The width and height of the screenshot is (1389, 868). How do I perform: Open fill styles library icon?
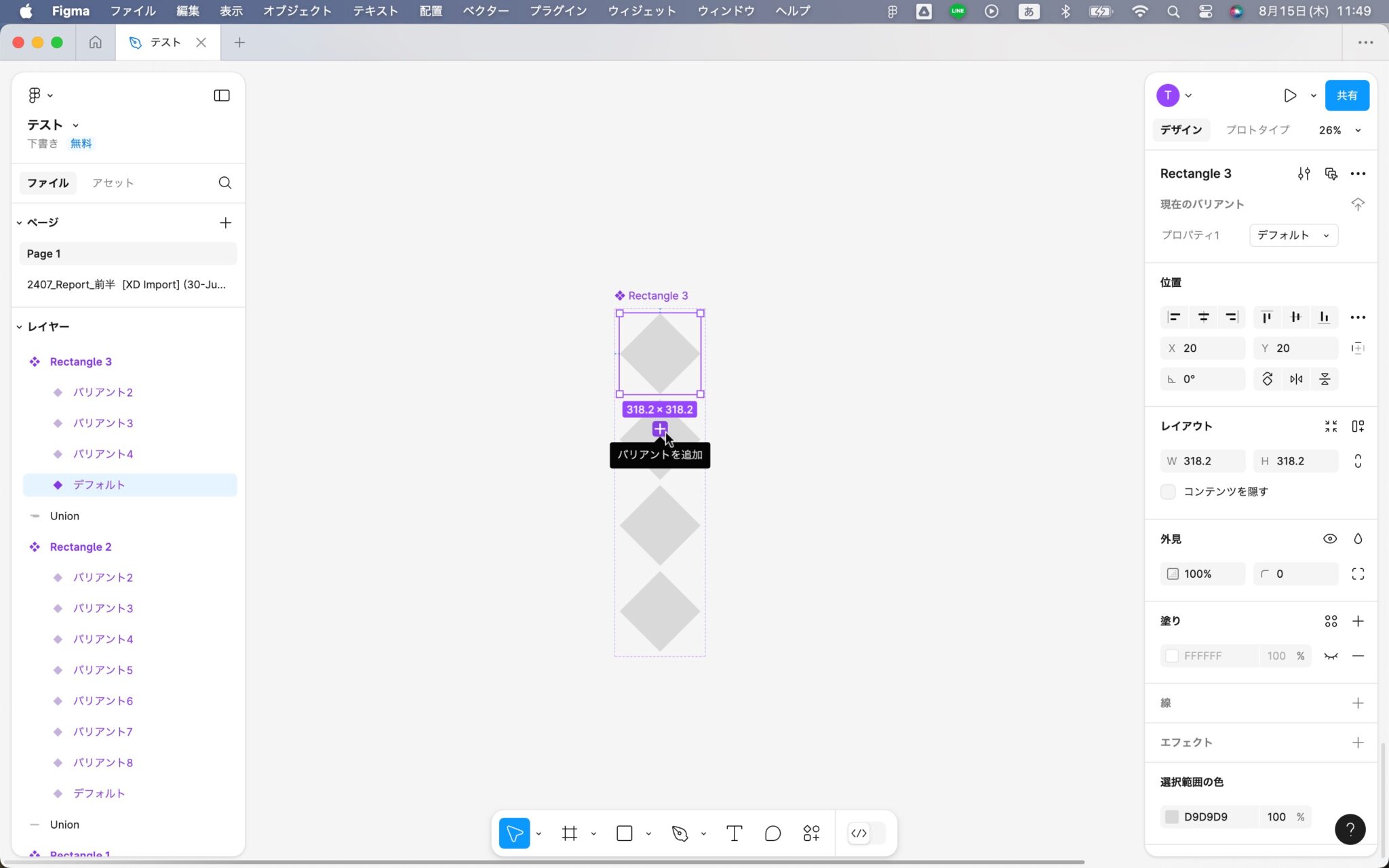[x=1330, y=620]
